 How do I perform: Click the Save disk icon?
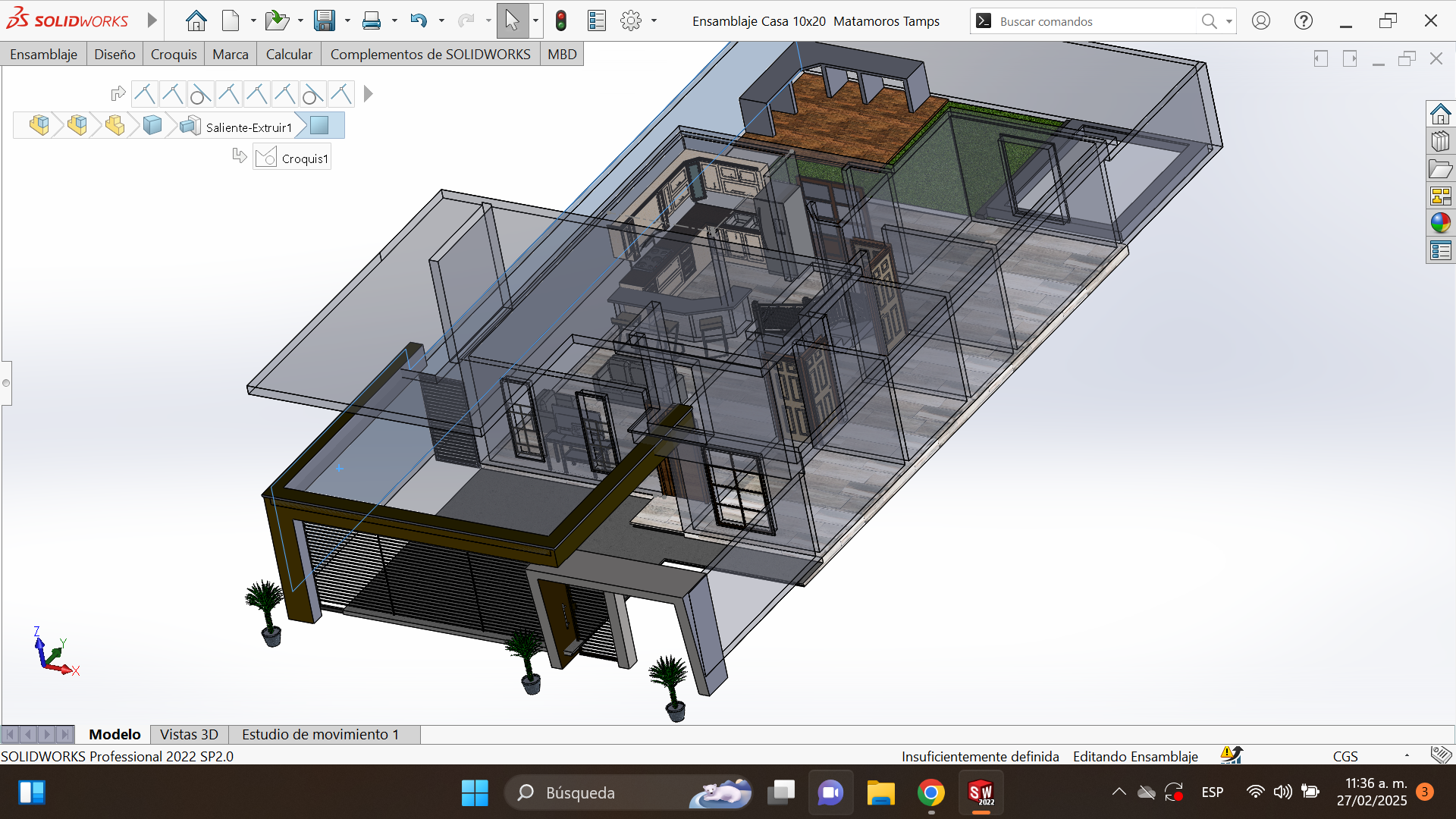point(325,21)
